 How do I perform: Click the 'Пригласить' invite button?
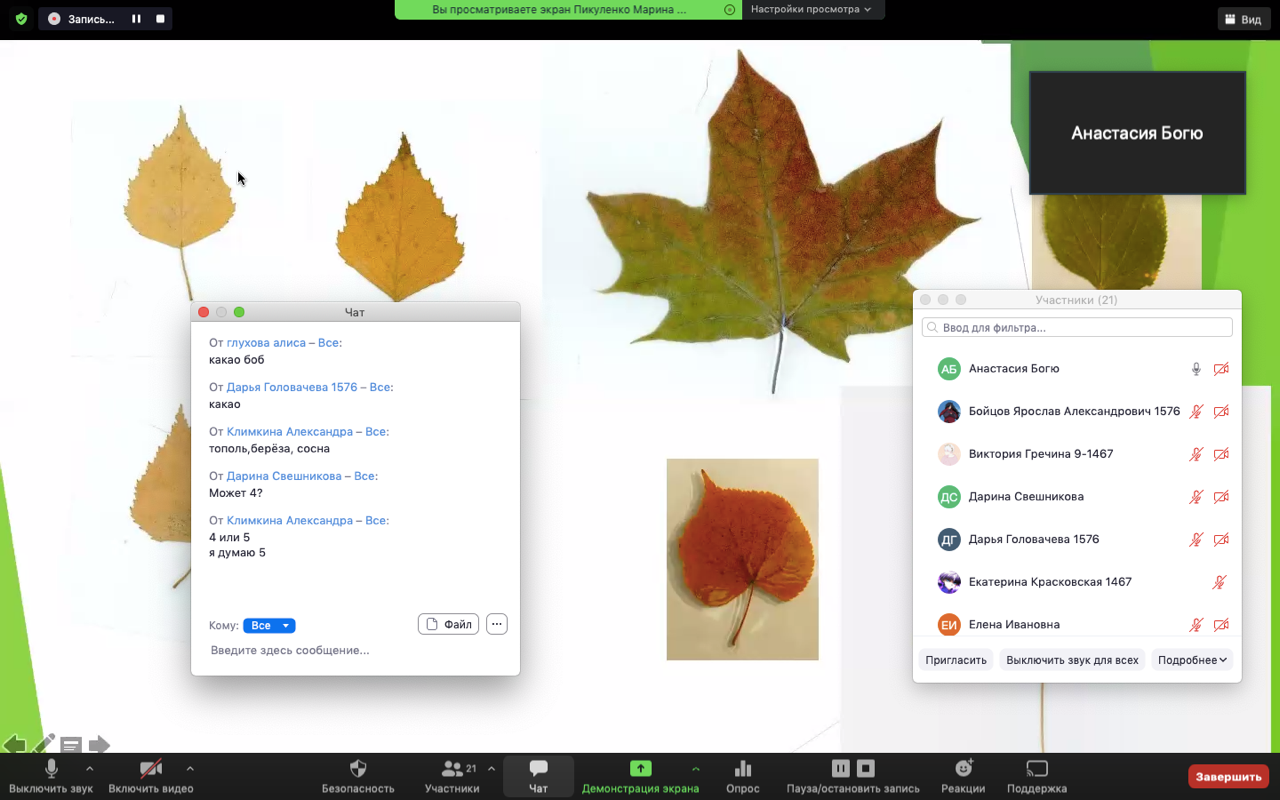(x=956, y=660)
